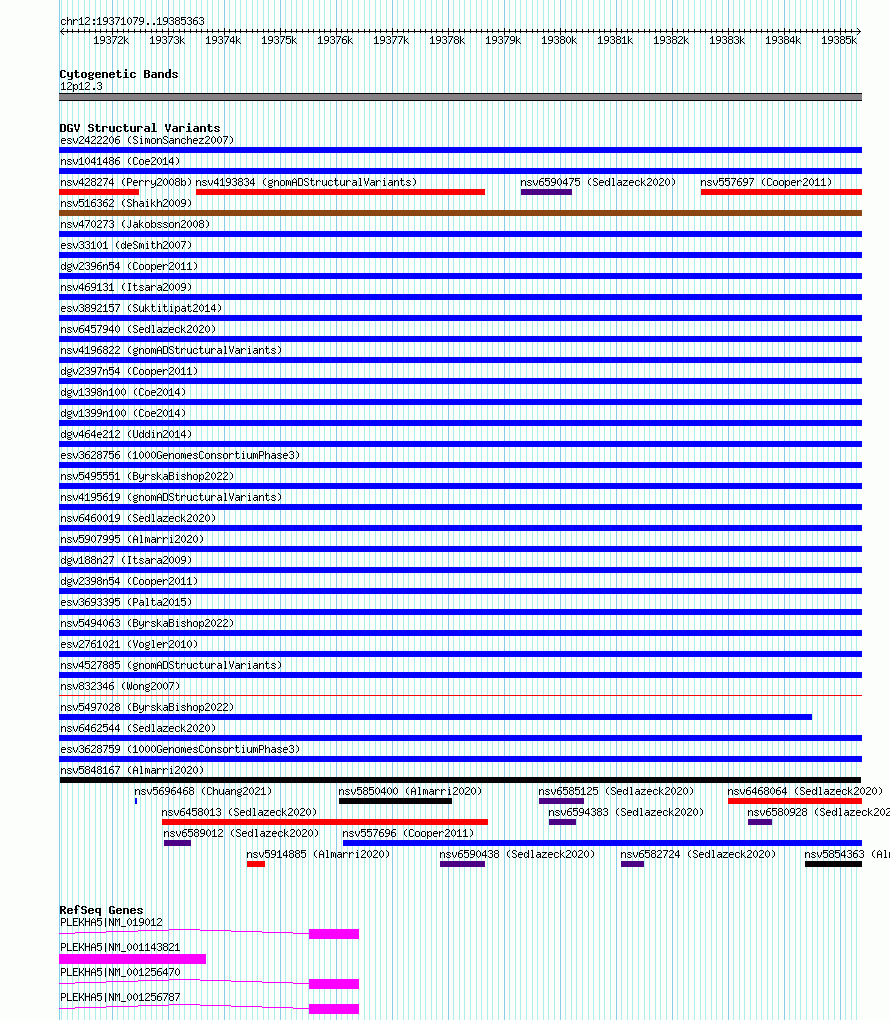Screen dimensions: 890x1020
Task: Click the esv3628756 1000GenomesConsortiumPhase3 label
Action: [x=180, y=455]
